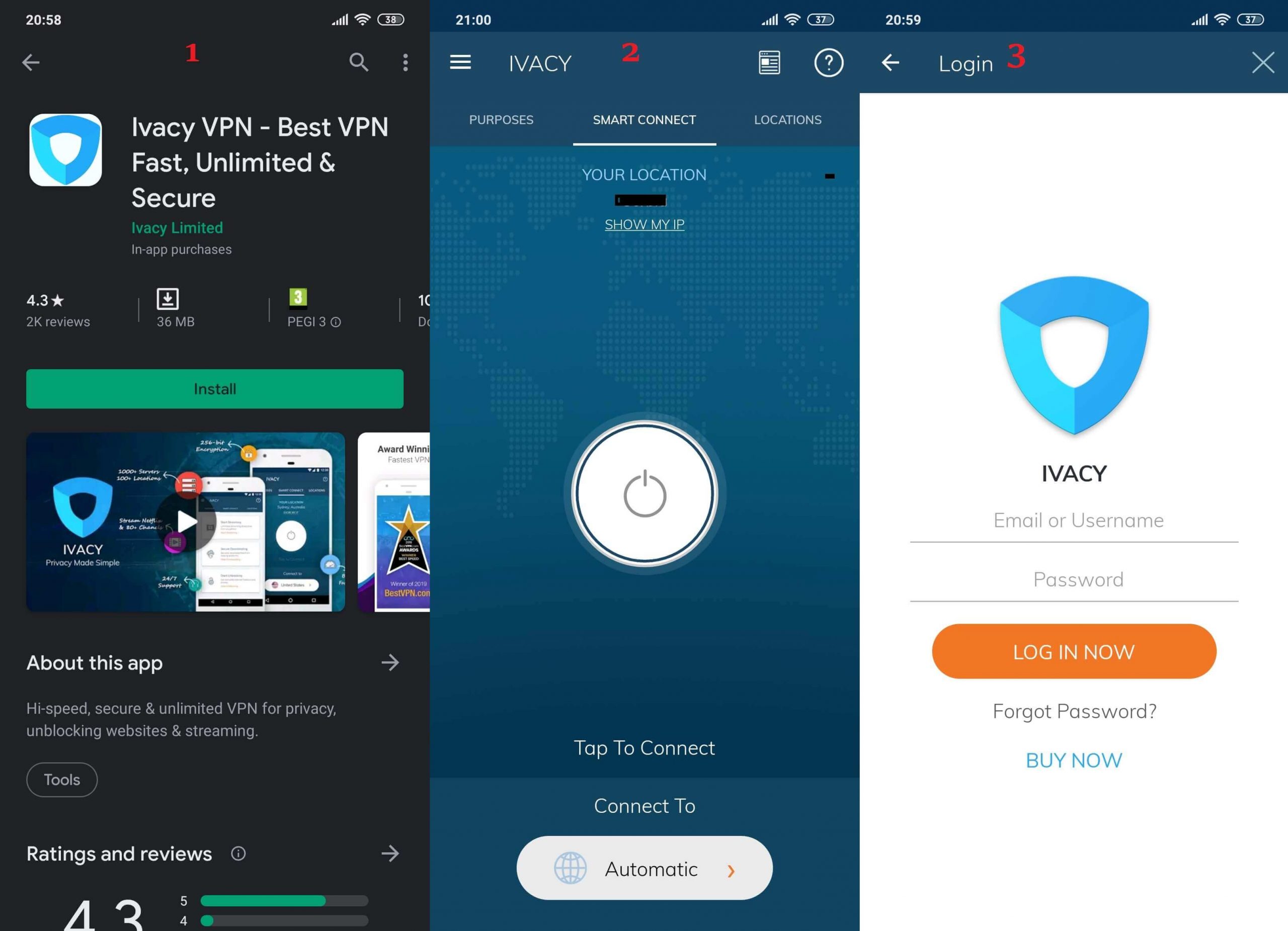Image resolution: width=1288 pixels, height=931 pixels.
Task: Expand the Automatic connection dropdown
Action: click(x=645, y=868)
